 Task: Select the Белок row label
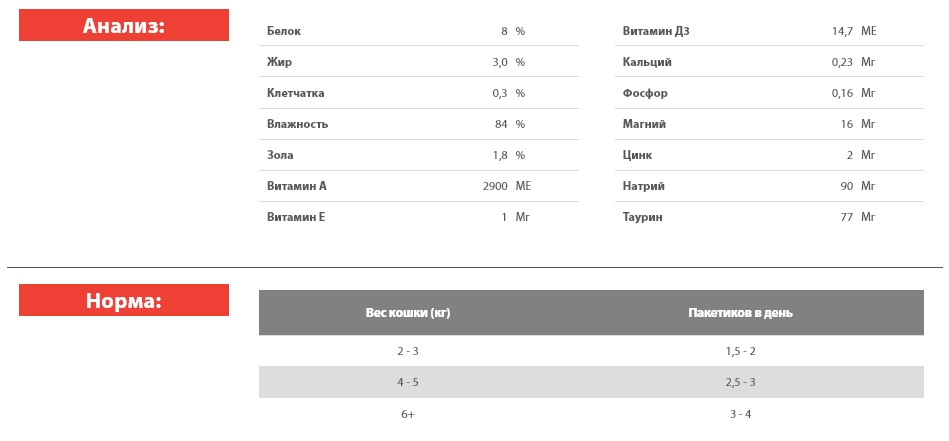[284, 31]
